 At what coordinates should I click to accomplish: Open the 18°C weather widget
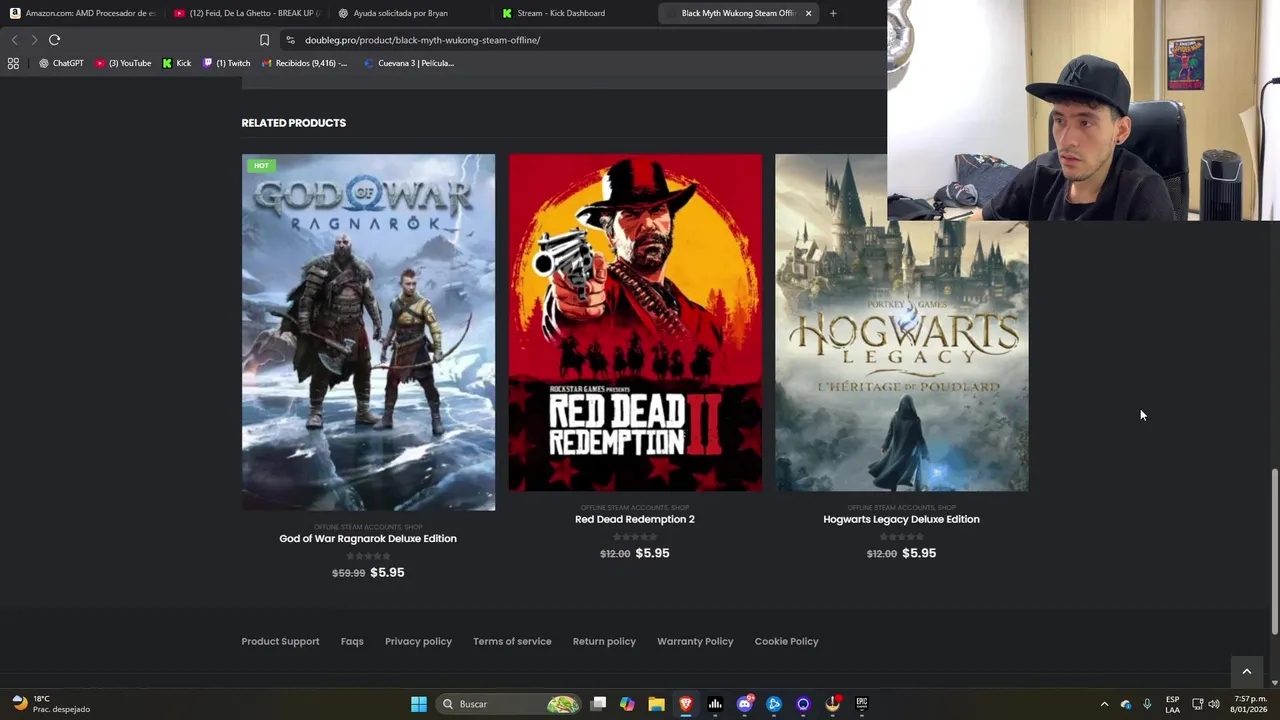pyautogui.click(x=50, y=704)
